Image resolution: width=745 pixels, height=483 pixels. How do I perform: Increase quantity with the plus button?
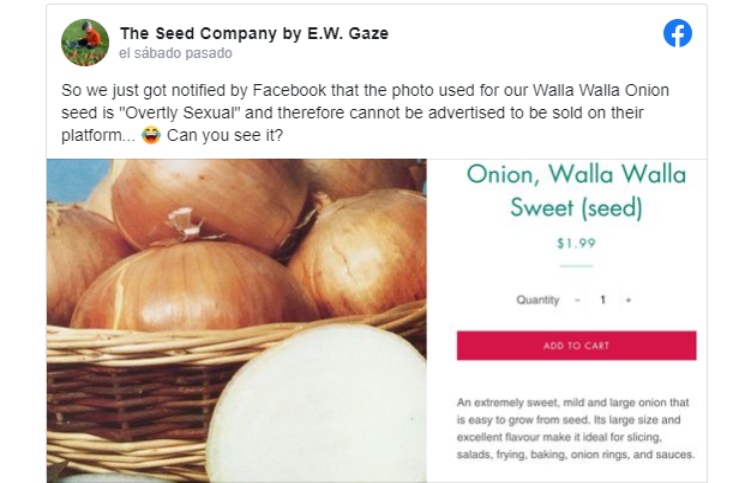[628, 300]
